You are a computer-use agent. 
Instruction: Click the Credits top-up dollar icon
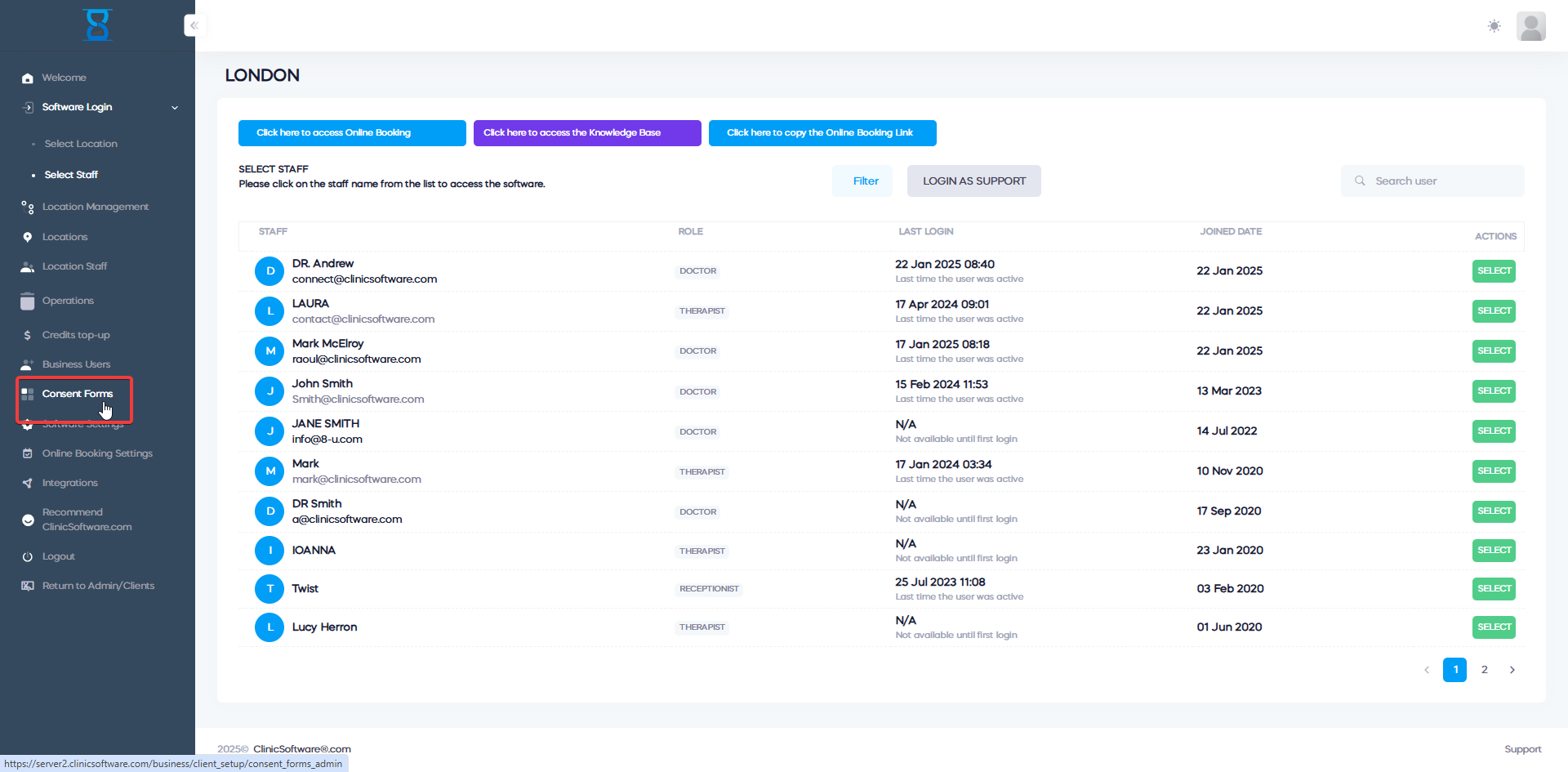click(28, 336)
